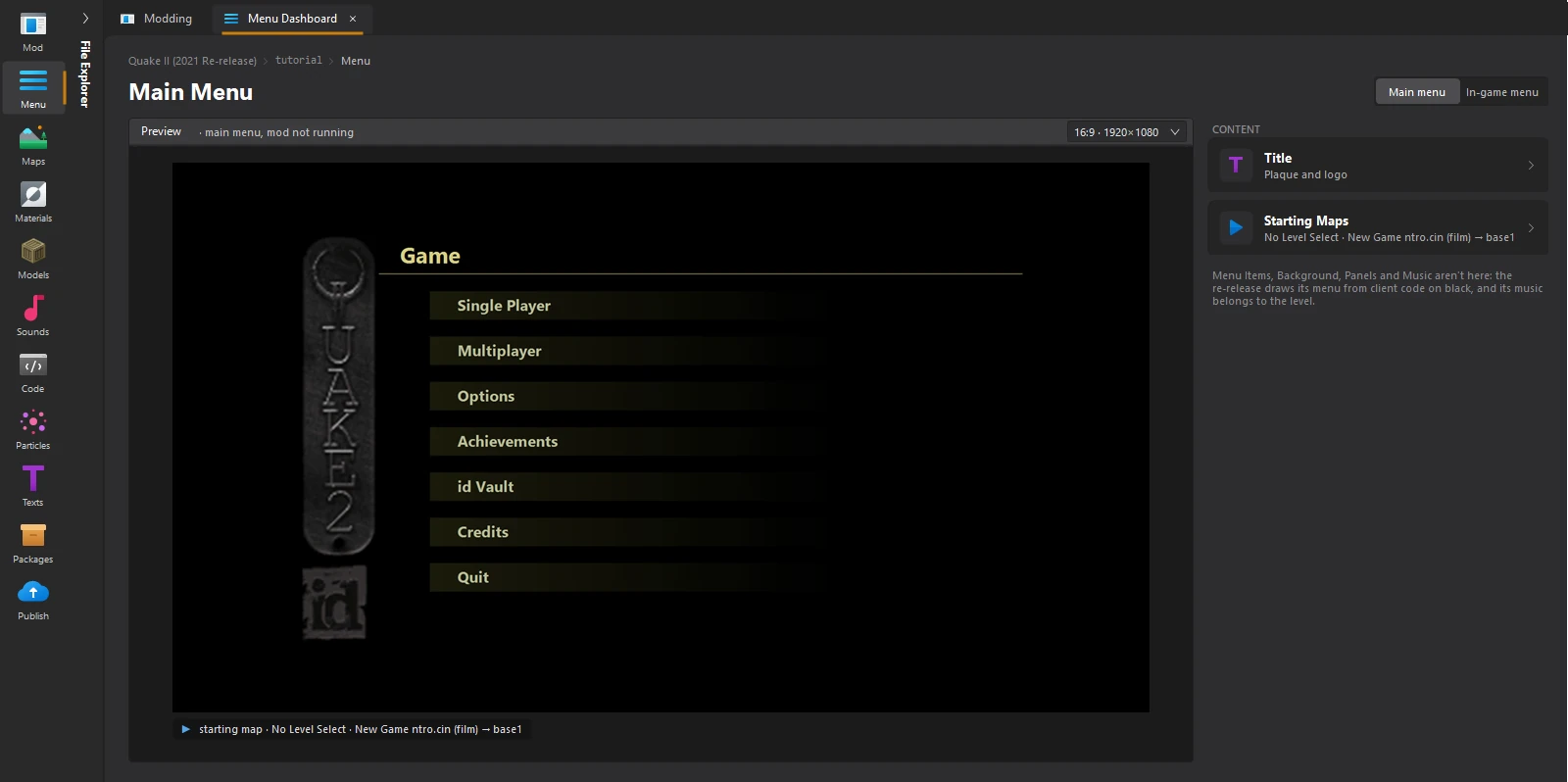Click the Main Menu page heading
1568x782 pixels.
tap(191, 92)
